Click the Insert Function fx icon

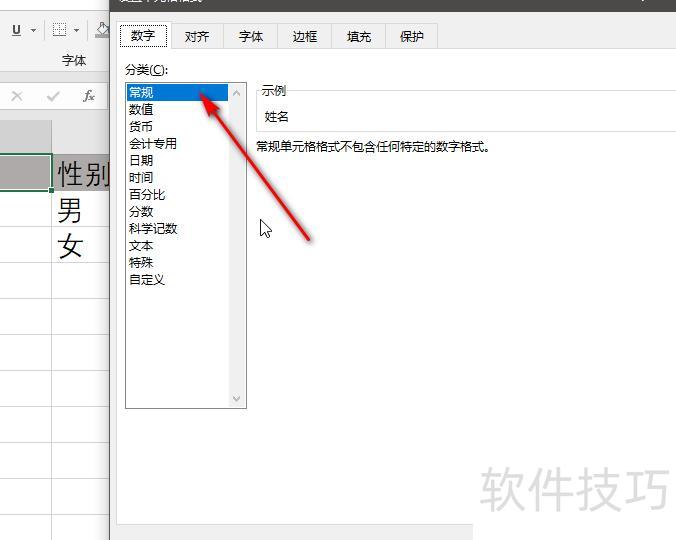click(89, 96)
